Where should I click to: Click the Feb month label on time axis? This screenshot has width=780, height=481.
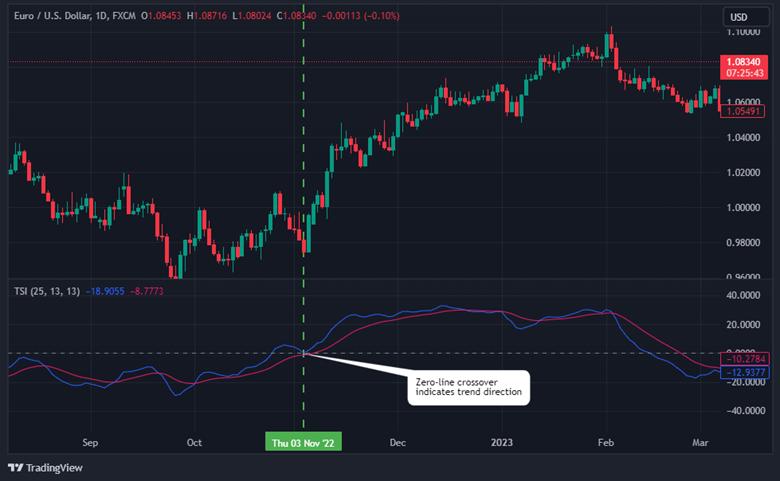[605, 442]
